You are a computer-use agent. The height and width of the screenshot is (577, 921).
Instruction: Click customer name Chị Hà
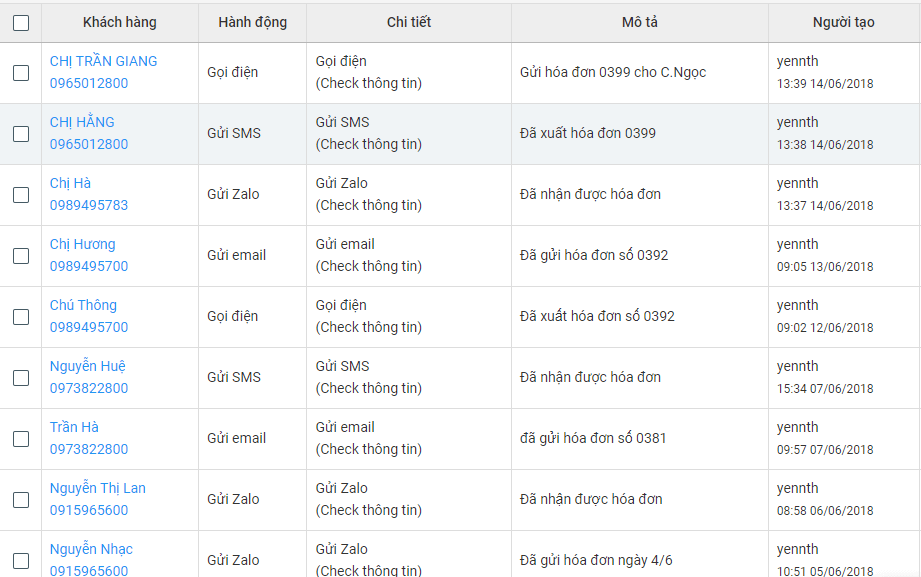[x=70, y=183]
